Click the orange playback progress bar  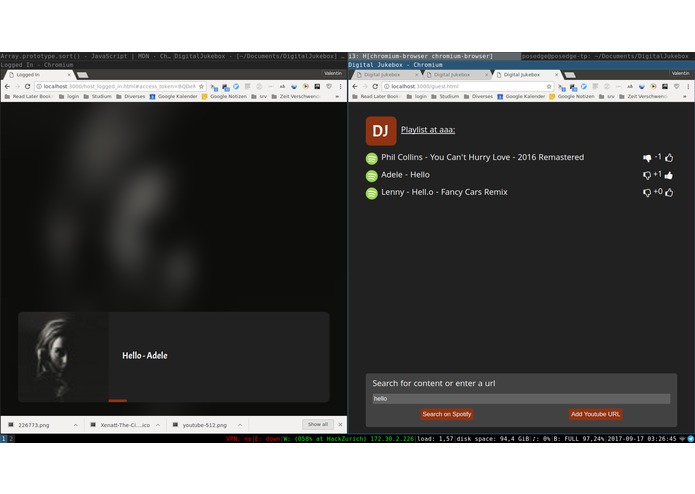pyautogui.click(x=117, y=401)
